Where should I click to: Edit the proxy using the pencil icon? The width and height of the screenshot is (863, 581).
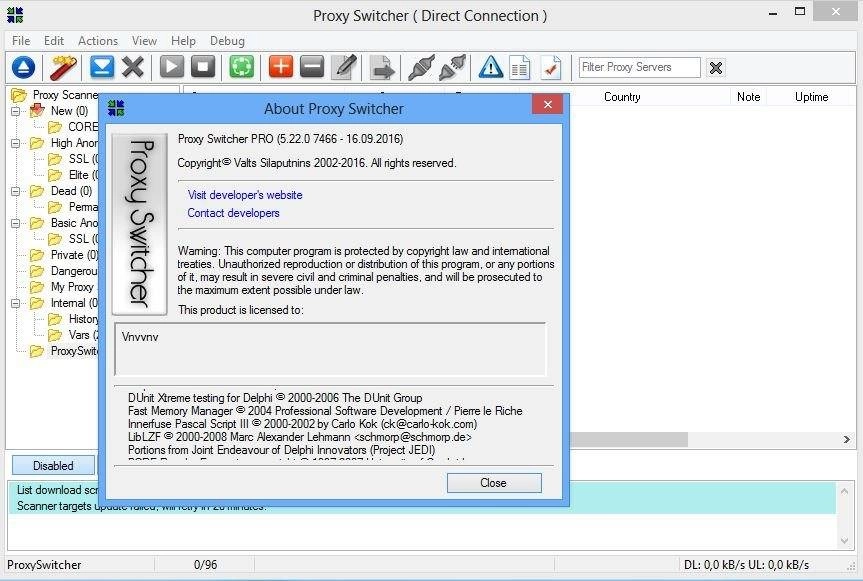345,67
